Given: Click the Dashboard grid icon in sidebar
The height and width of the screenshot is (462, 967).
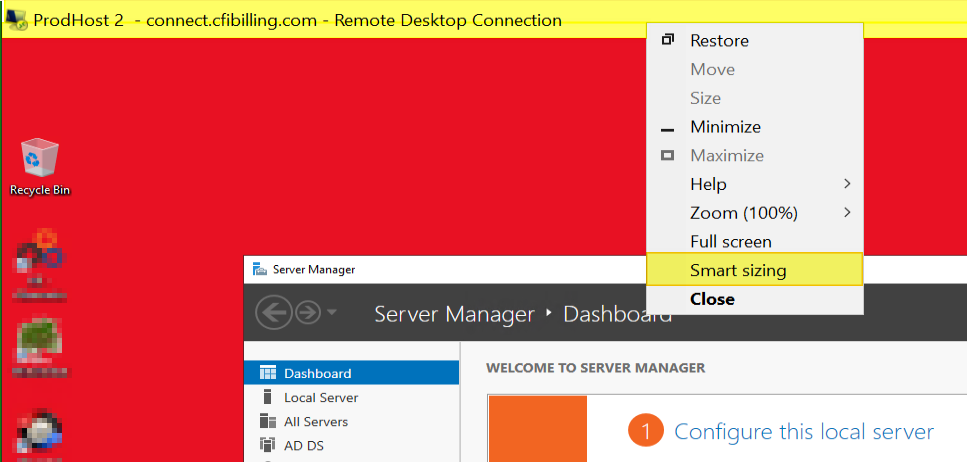Looking at the screenshot, I should (268, 373).
